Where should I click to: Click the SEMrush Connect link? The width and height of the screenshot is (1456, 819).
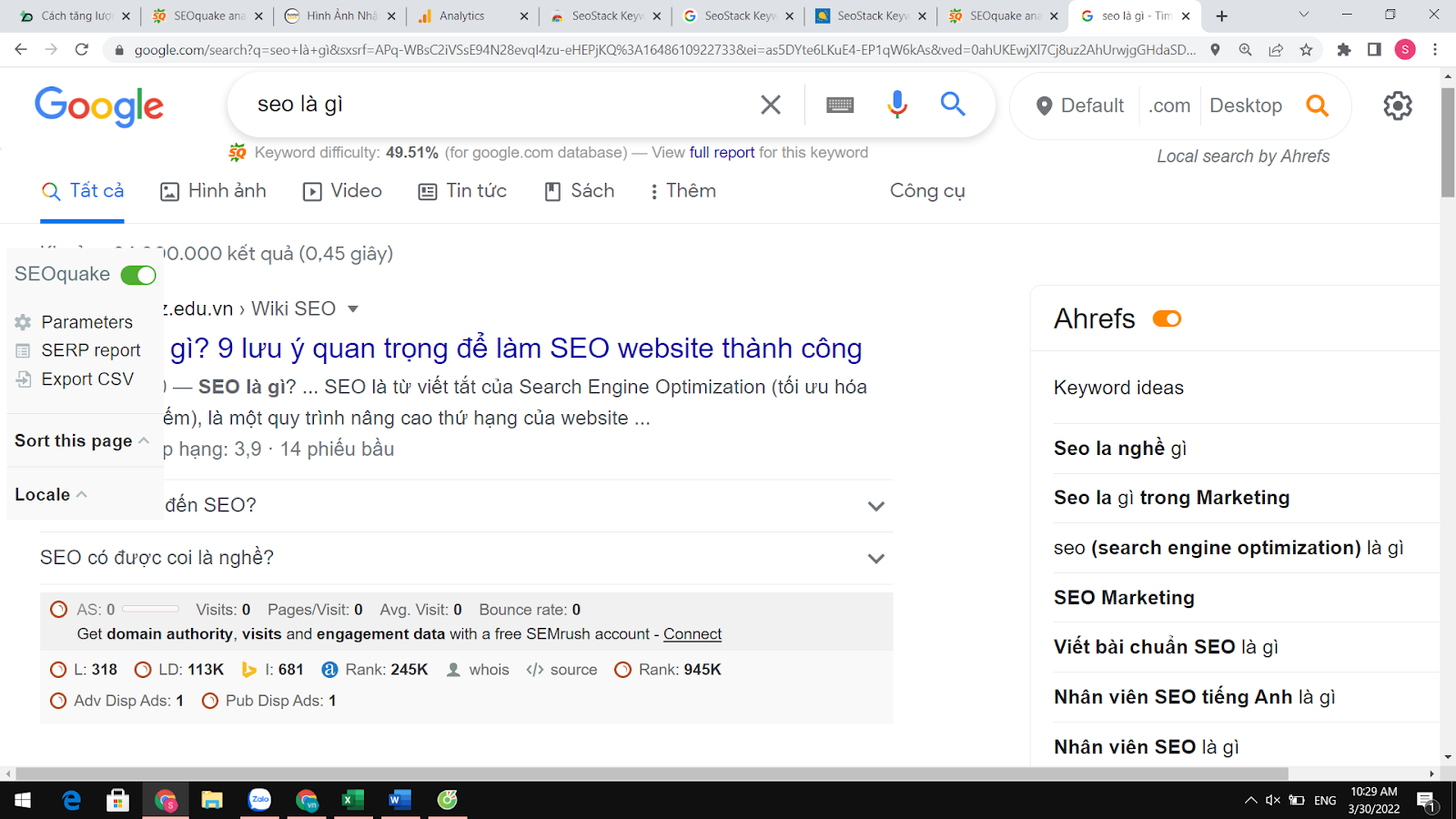pos(693,634)
